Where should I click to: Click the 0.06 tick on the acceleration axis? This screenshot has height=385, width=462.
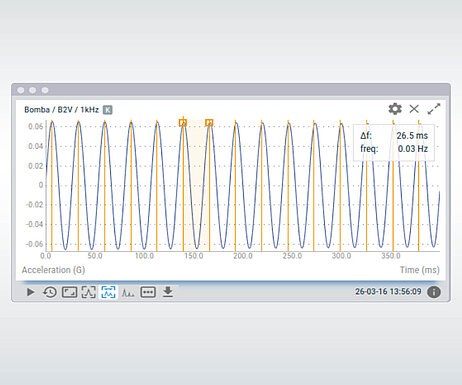[x=35, y=126]
